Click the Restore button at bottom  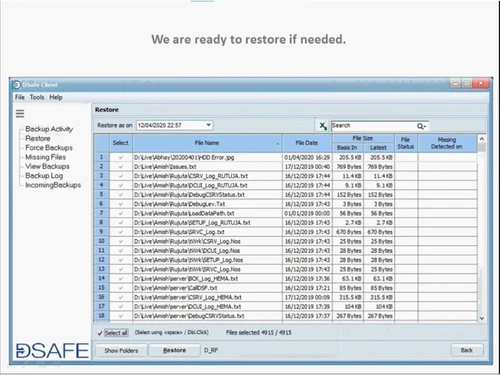(174, 350)
